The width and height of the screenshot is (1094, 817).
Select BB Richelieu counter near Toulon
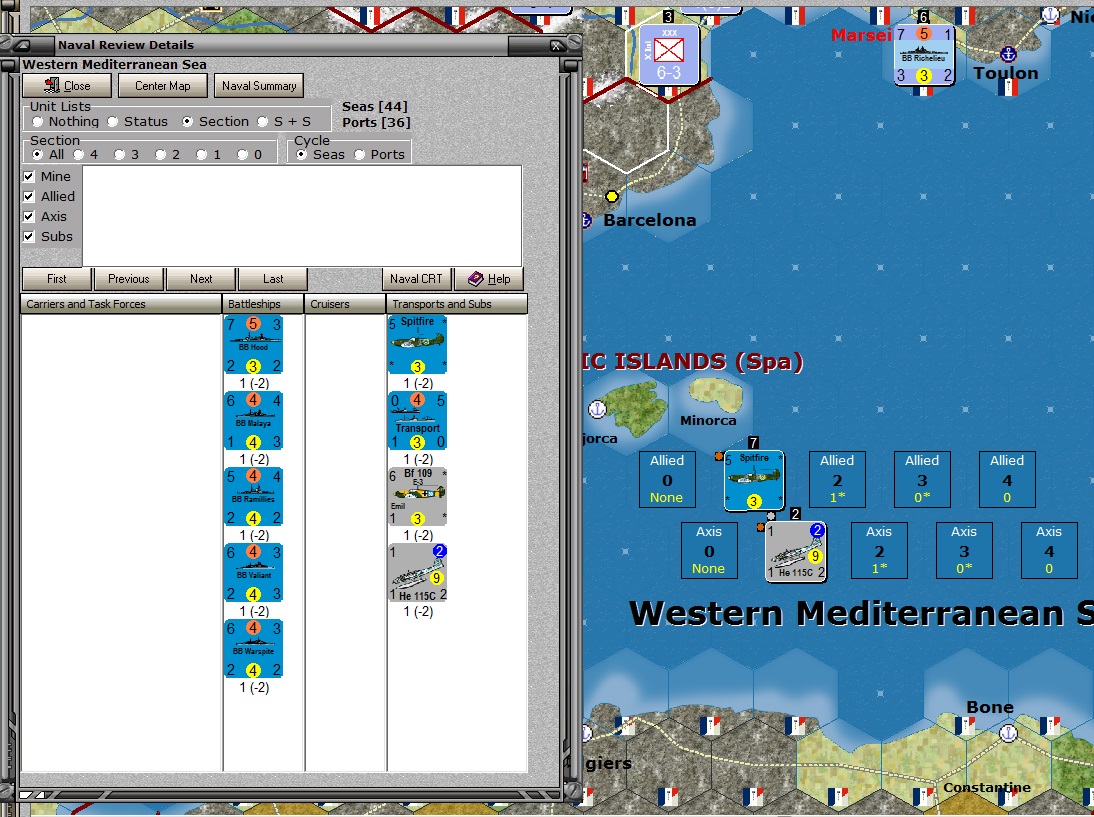pos(924,54)
